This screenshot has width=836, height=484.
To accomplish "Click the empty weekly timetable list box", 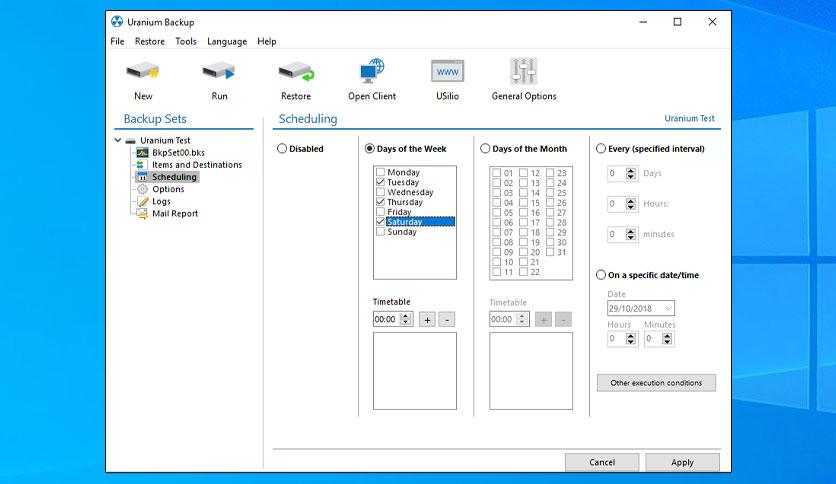I will click(x=415, y=371).
